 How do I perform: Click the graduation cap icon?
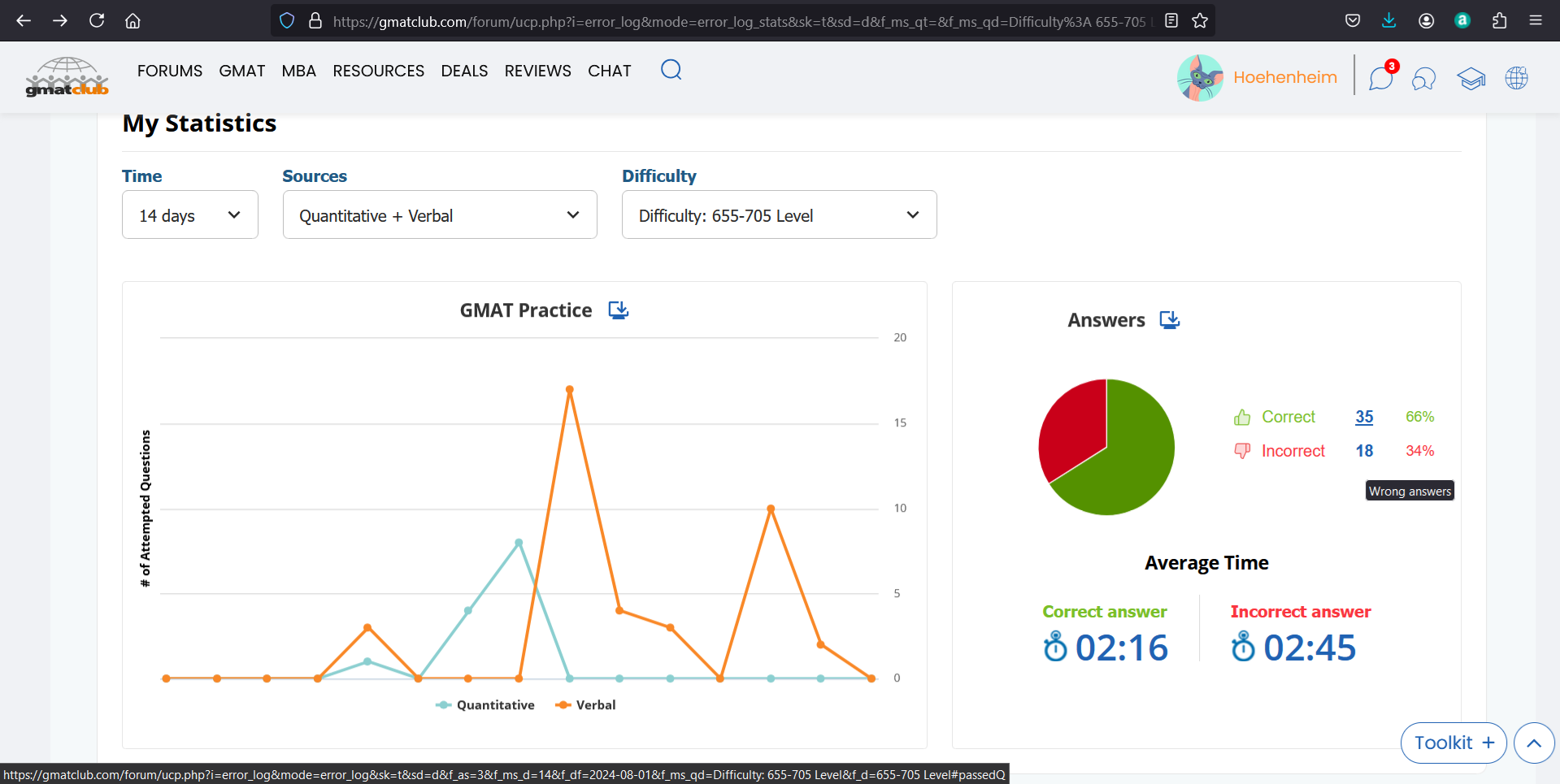[1471, 79]
